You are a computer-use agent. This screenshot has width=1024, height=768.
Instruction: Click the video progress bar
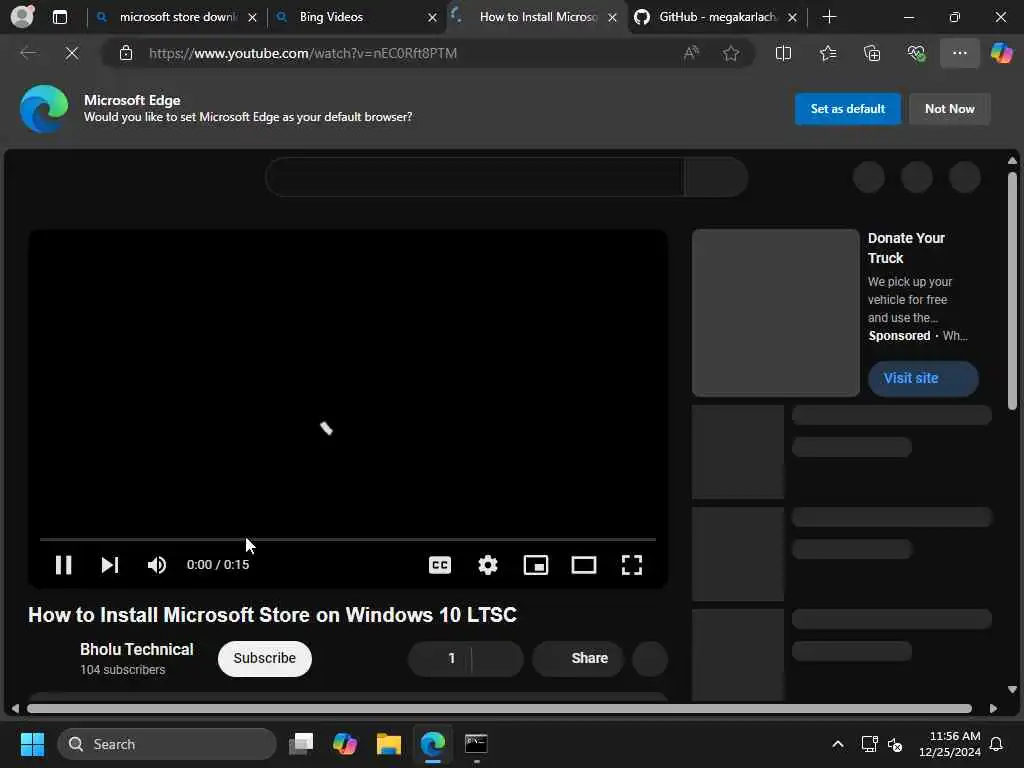[347, 539]
